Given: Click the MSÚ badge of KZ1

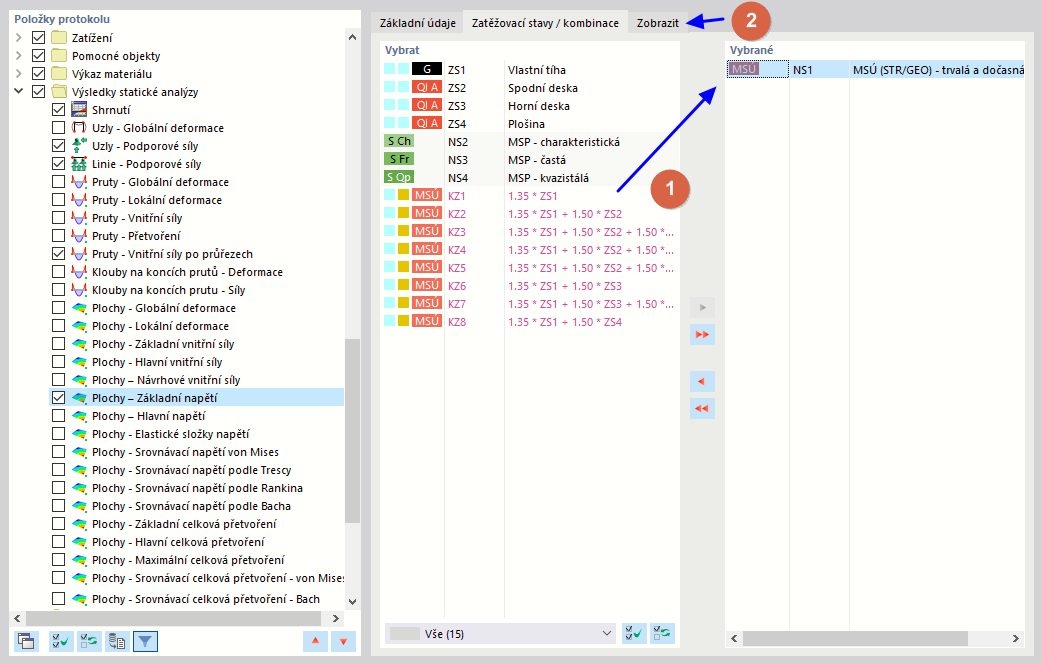Looking at the screenshot, I should [427, 195].
